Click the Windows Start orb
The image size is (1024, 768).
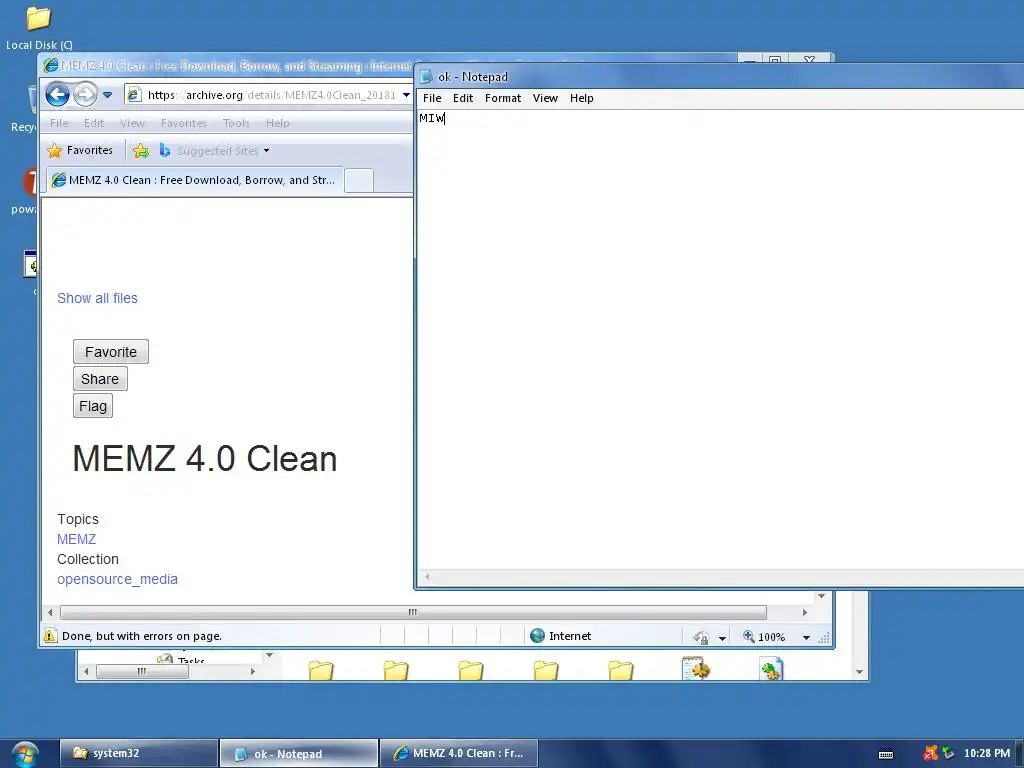tap(25, 754)
